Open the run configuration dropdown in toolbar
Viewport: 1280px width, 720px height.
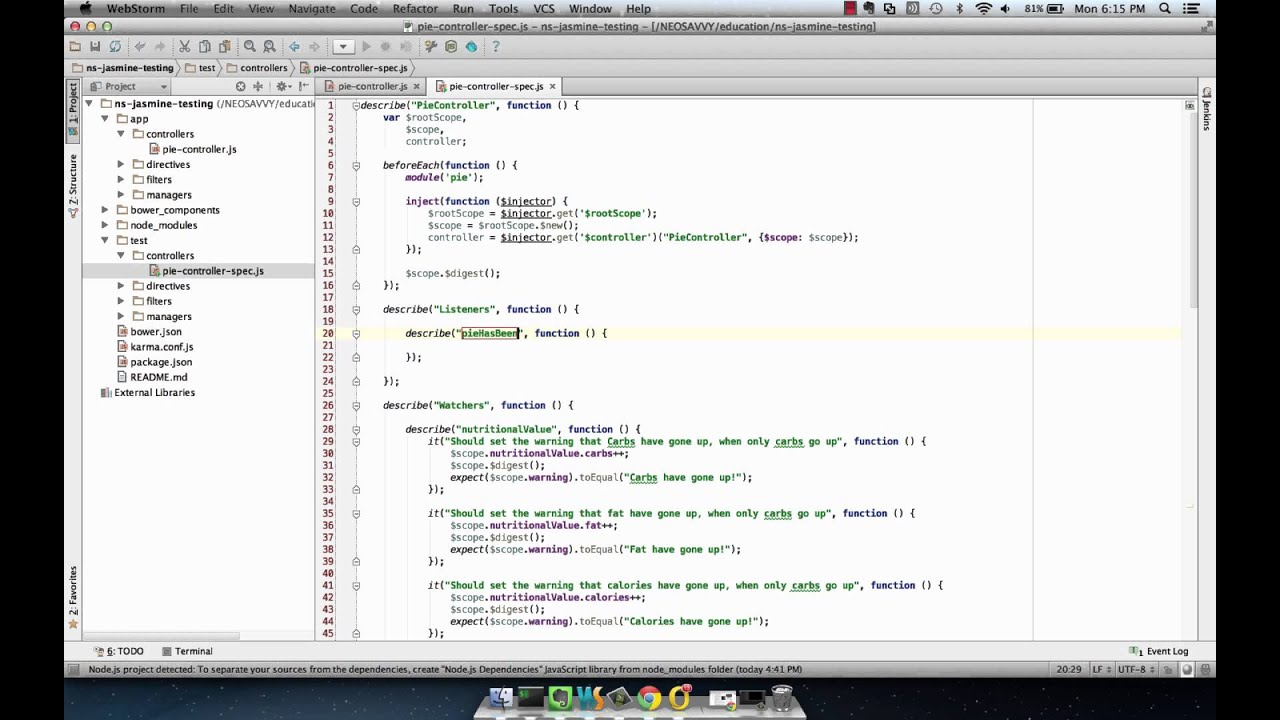(342, 47)
